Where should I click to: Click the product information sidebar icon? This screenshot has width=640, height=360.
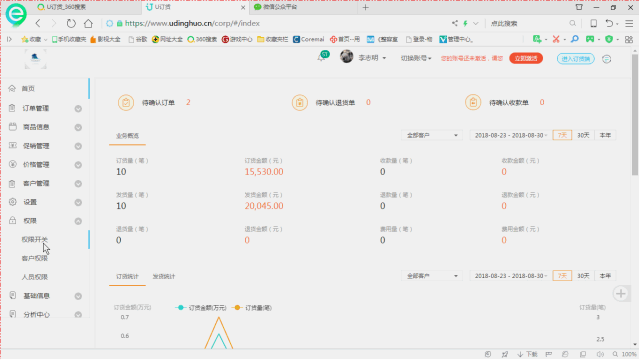coord(13,127)
